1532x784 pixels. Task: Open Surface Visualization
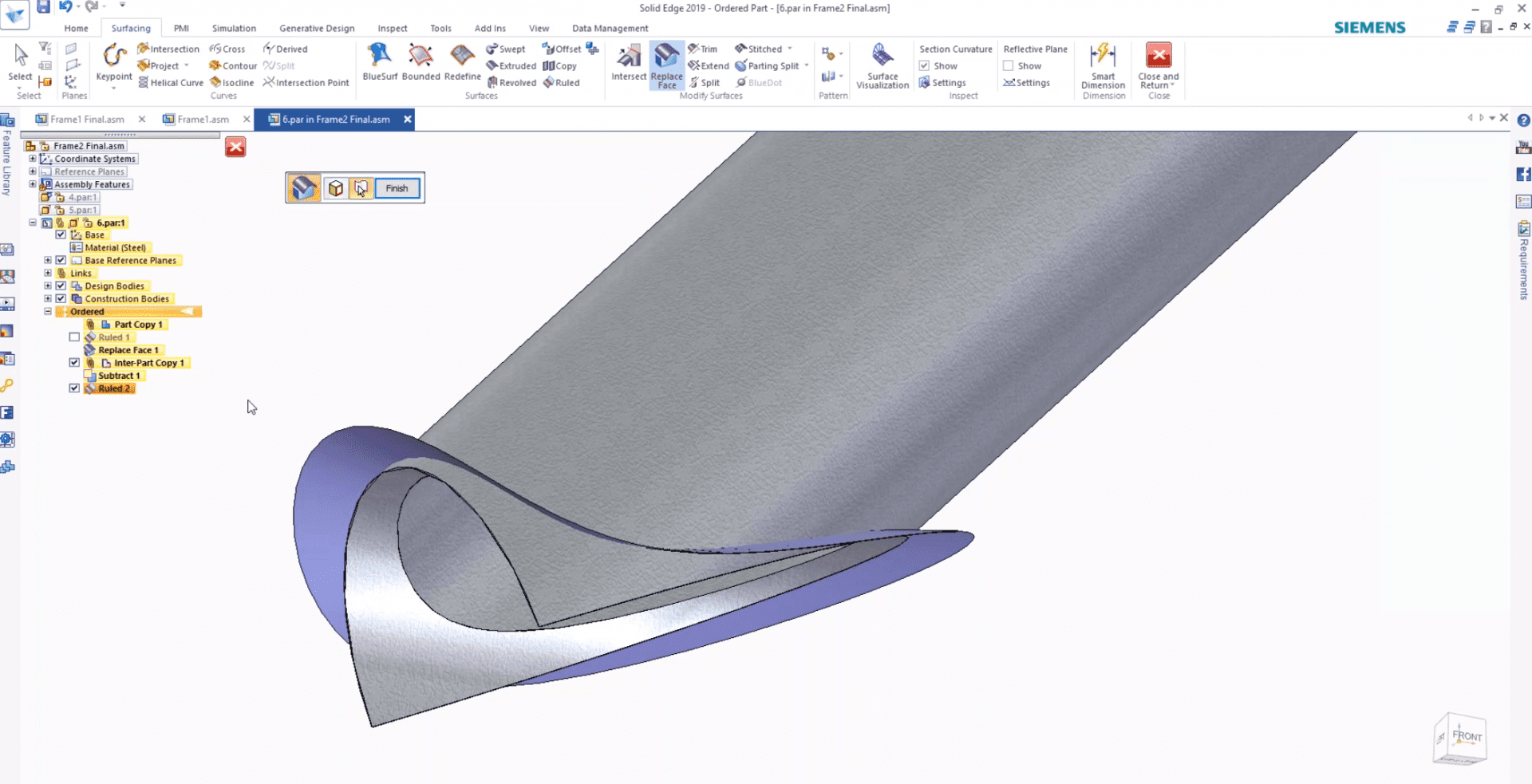coord(882,65)
